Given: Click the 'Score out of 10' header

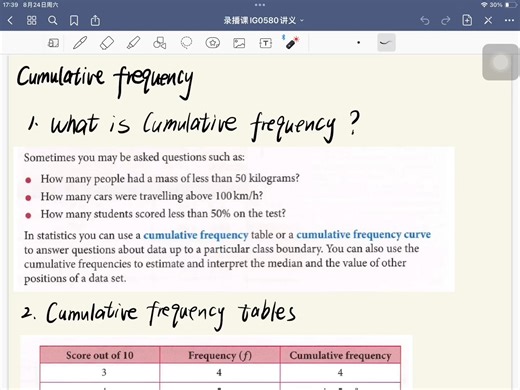Looking at the screenshot, I should [100, 355].
